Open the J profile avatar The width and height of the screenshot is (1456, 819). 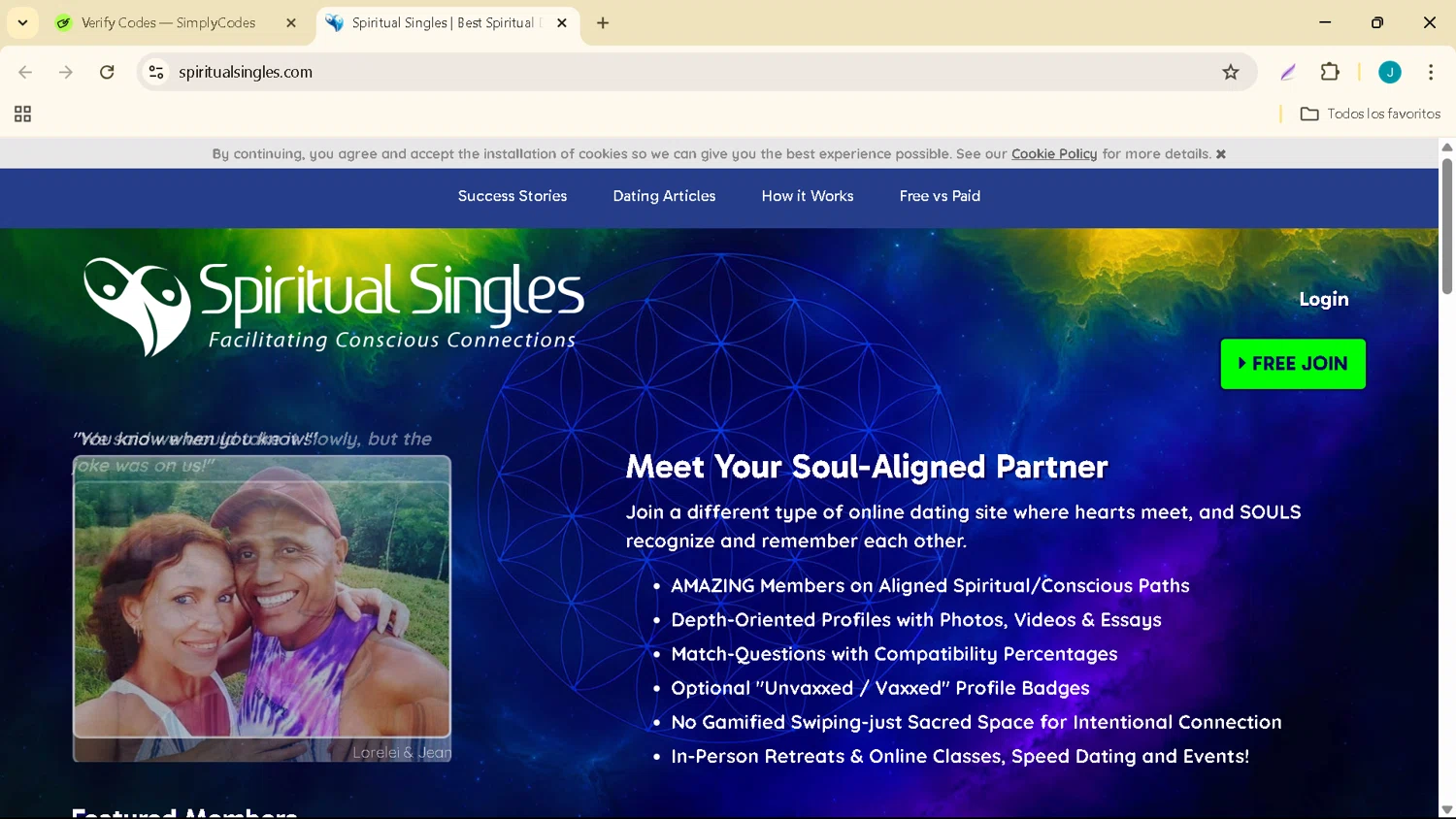click(x=1390, y=72)
